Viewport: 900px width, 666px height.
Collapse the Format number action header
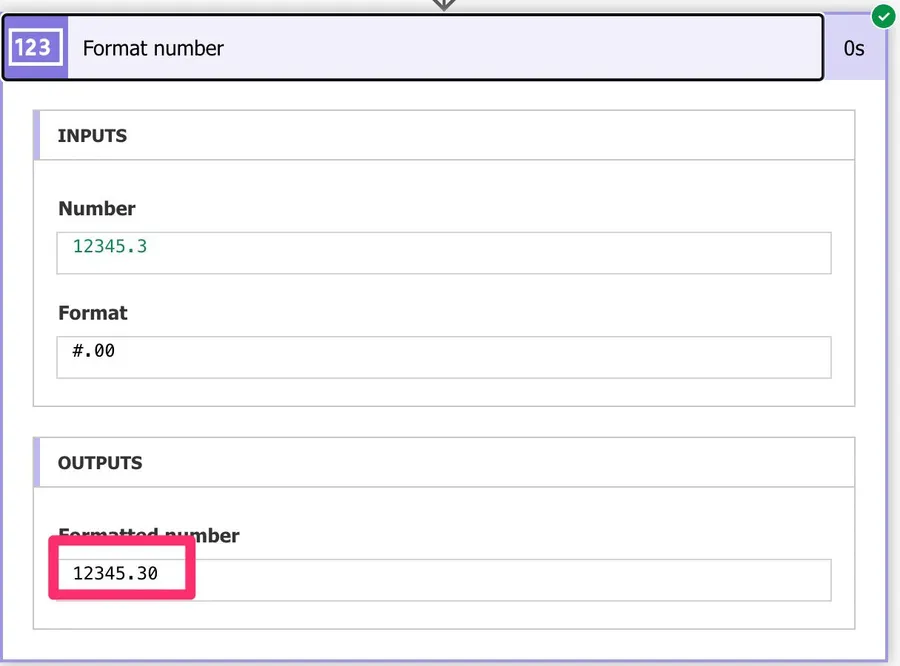[500, 47]
